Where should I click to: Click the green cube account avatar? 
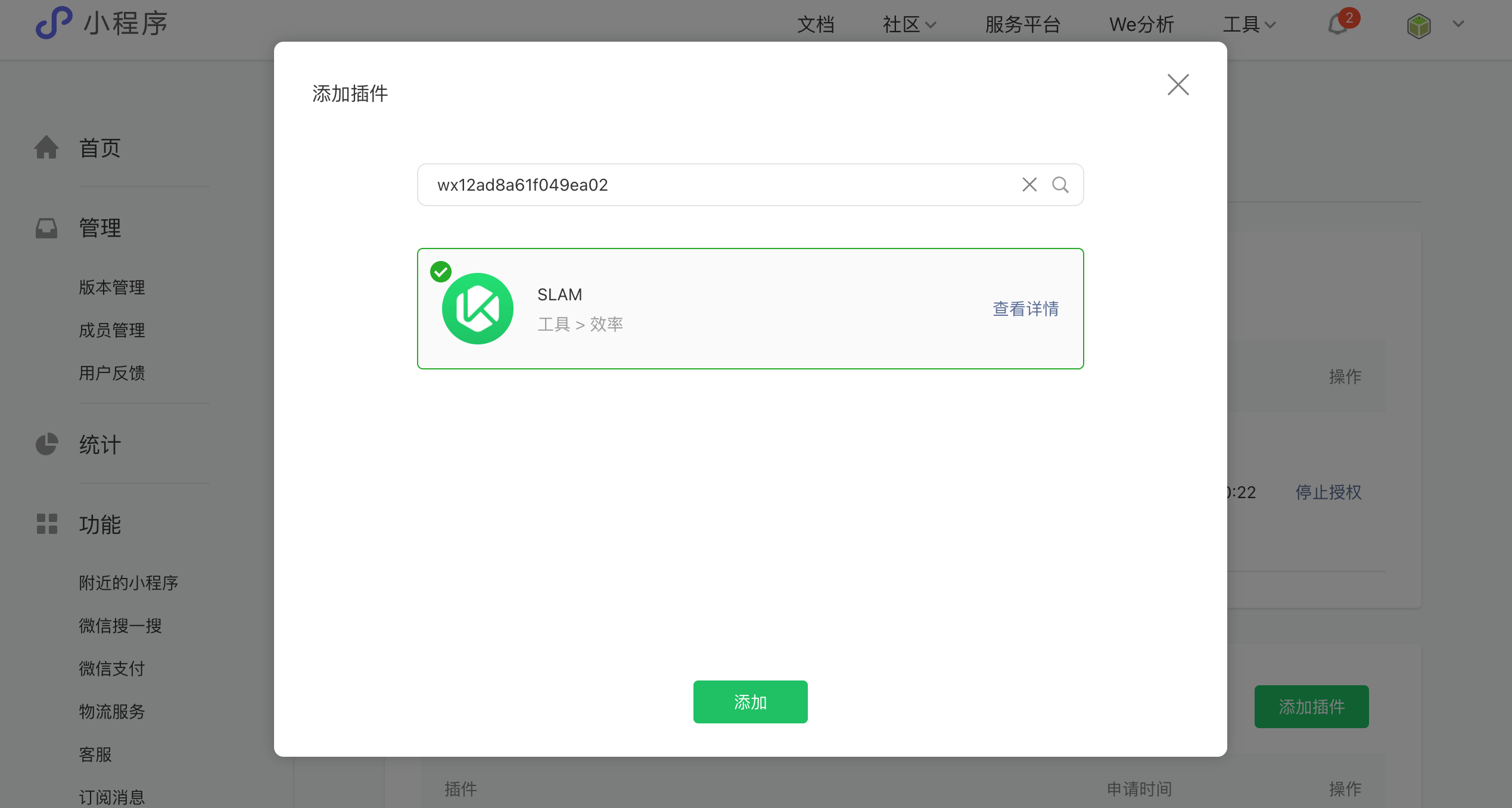pyautogui.click(x=1418, y=26)
